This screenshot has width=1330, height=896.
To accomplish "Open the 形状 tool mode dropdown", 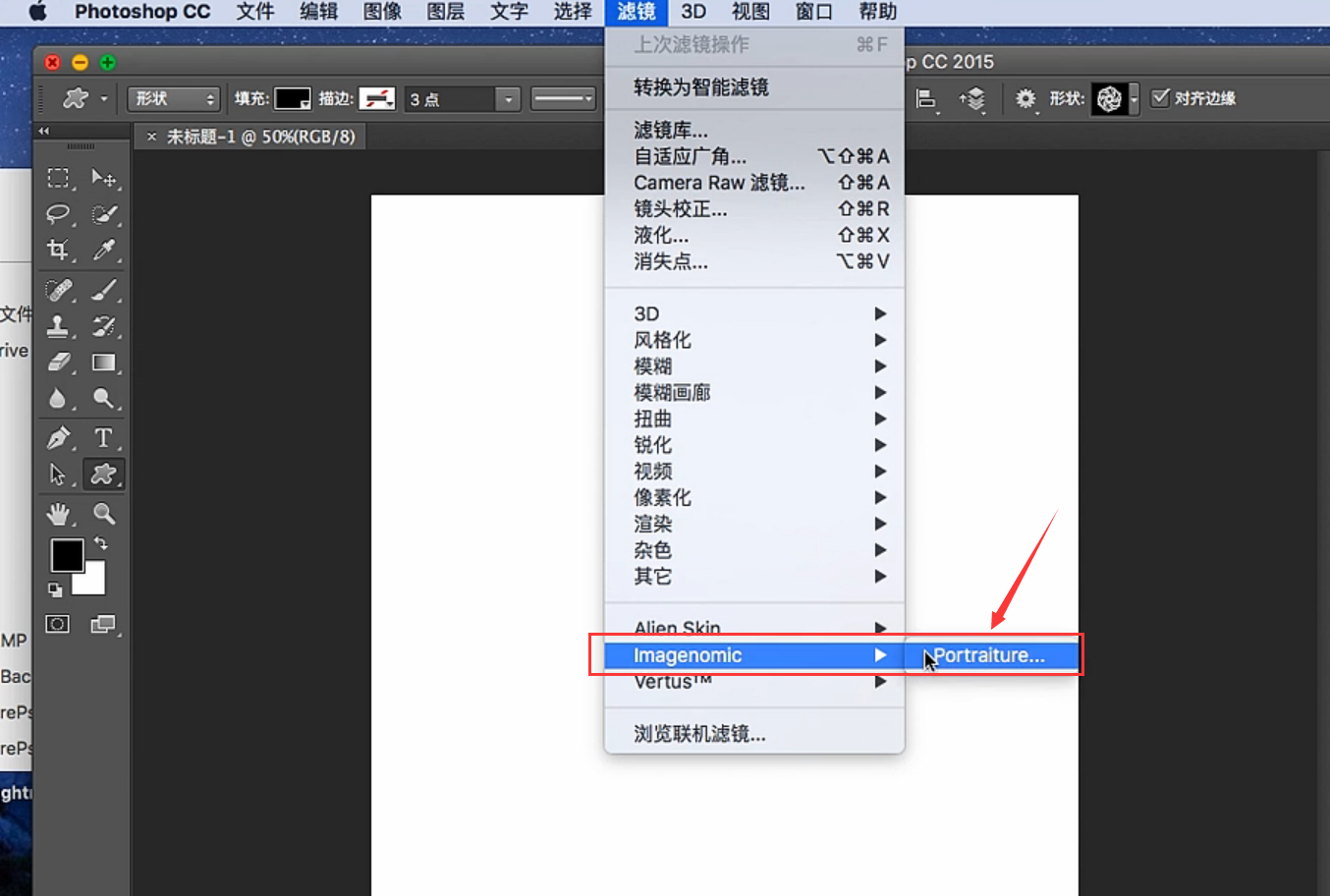I will pos(173,98).
